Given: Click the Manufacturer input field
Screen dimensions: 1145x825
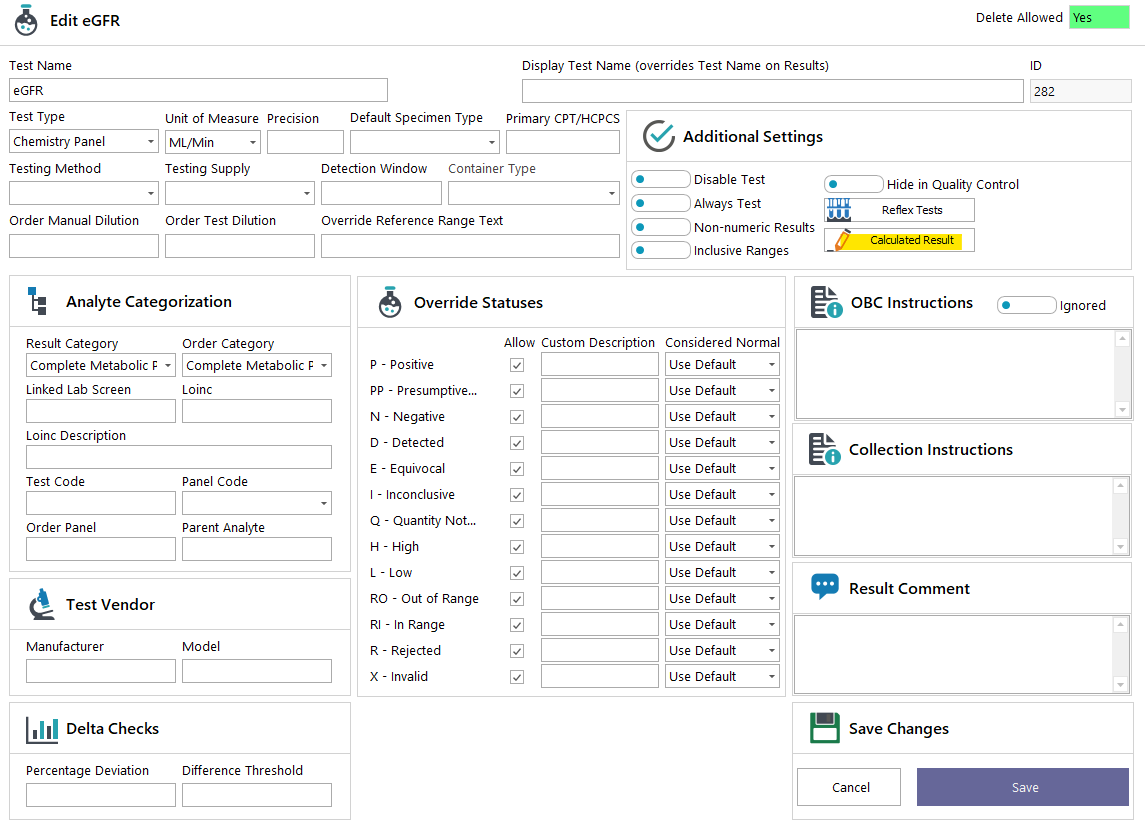Looking at the screenshot, I should 101,671.
